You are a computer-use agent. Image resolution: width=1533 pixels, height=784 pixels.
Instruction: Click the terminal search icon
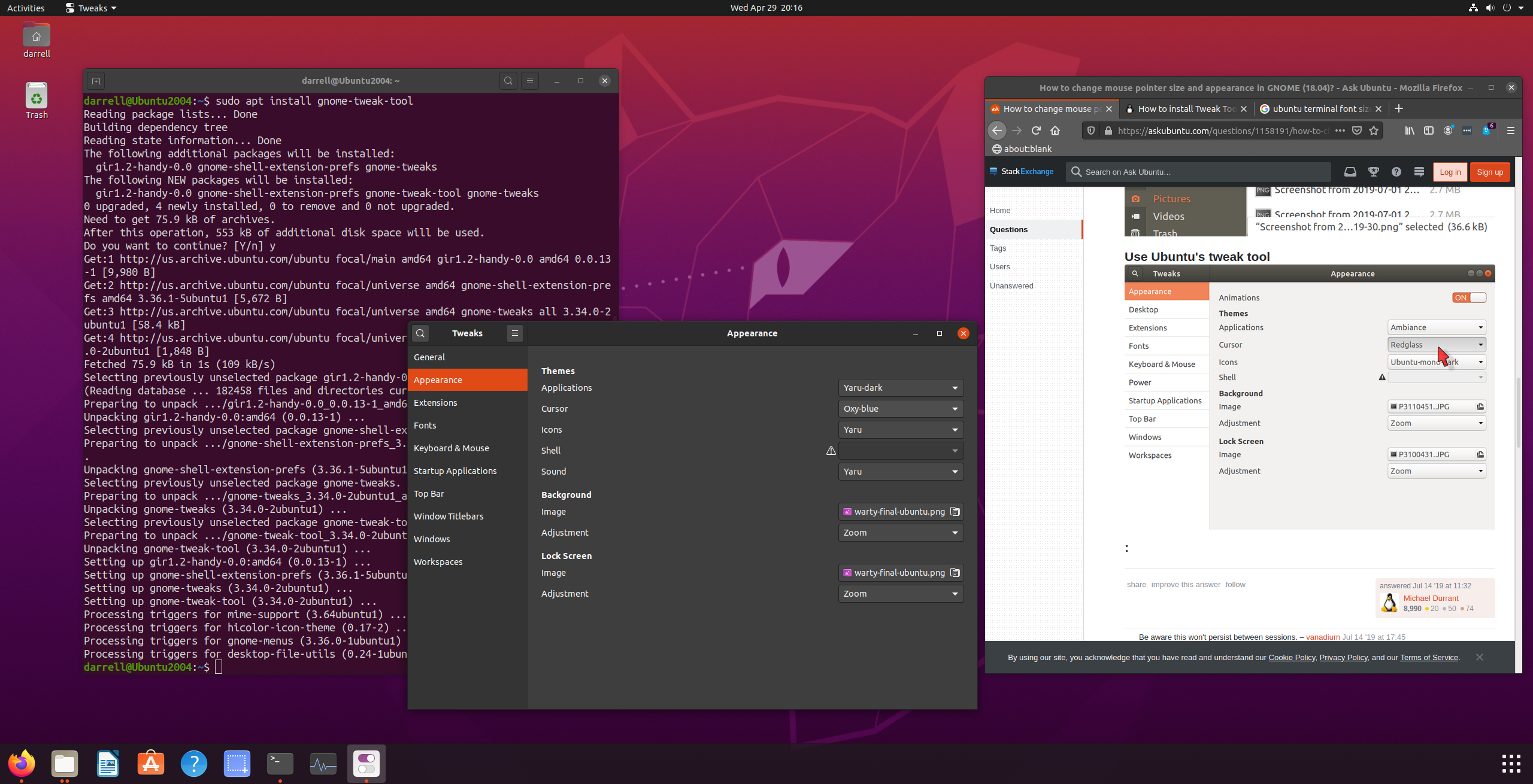[508, 81]
